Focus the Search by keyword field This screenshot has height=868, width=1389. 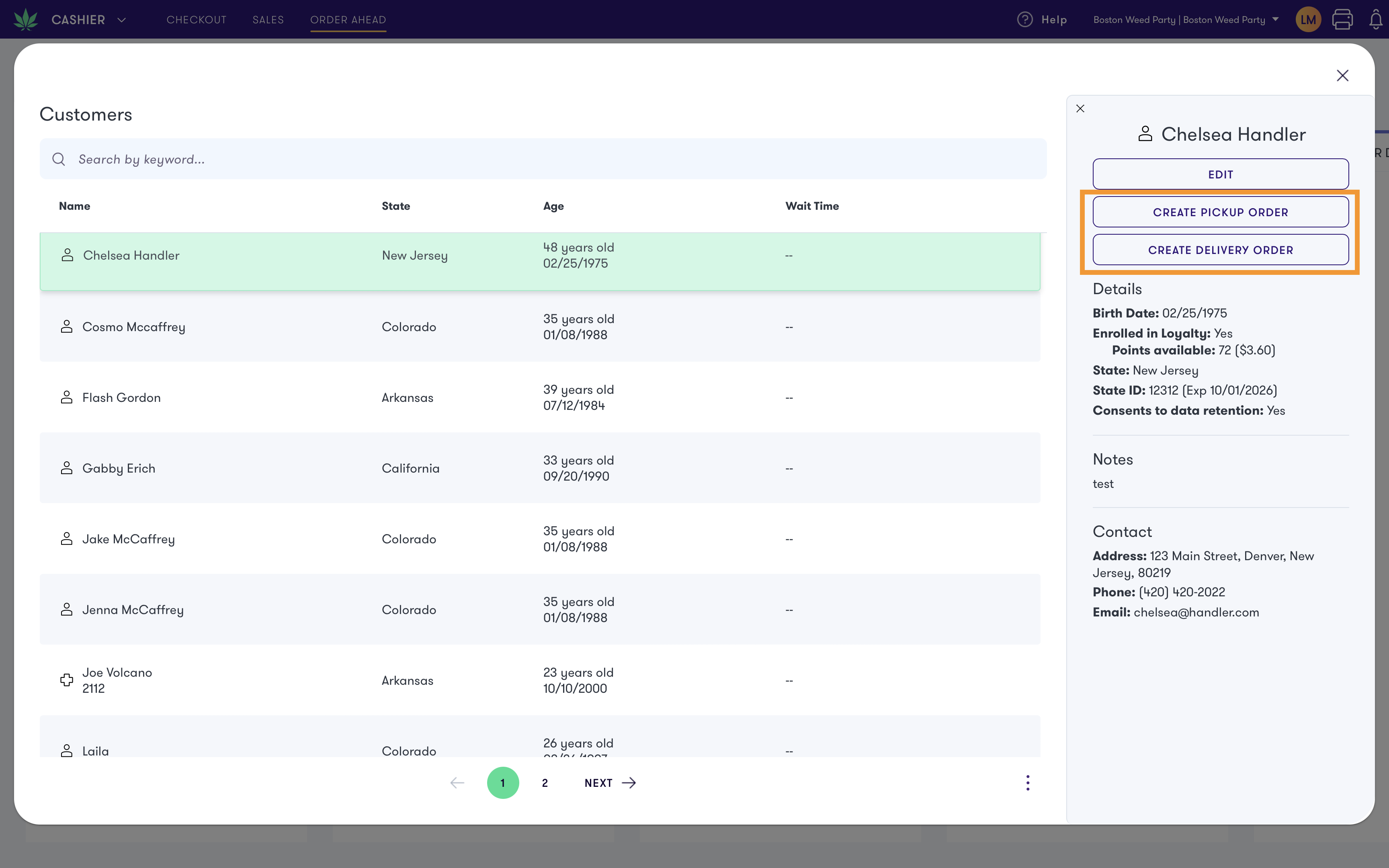tap(543, 158)
